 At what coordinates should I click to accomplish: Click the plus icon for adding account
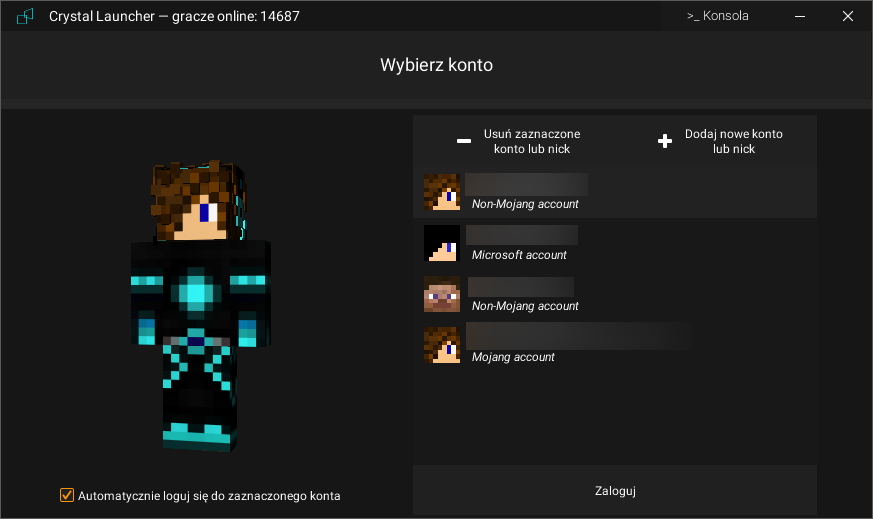pyautogui.click(x=665, y=141)
